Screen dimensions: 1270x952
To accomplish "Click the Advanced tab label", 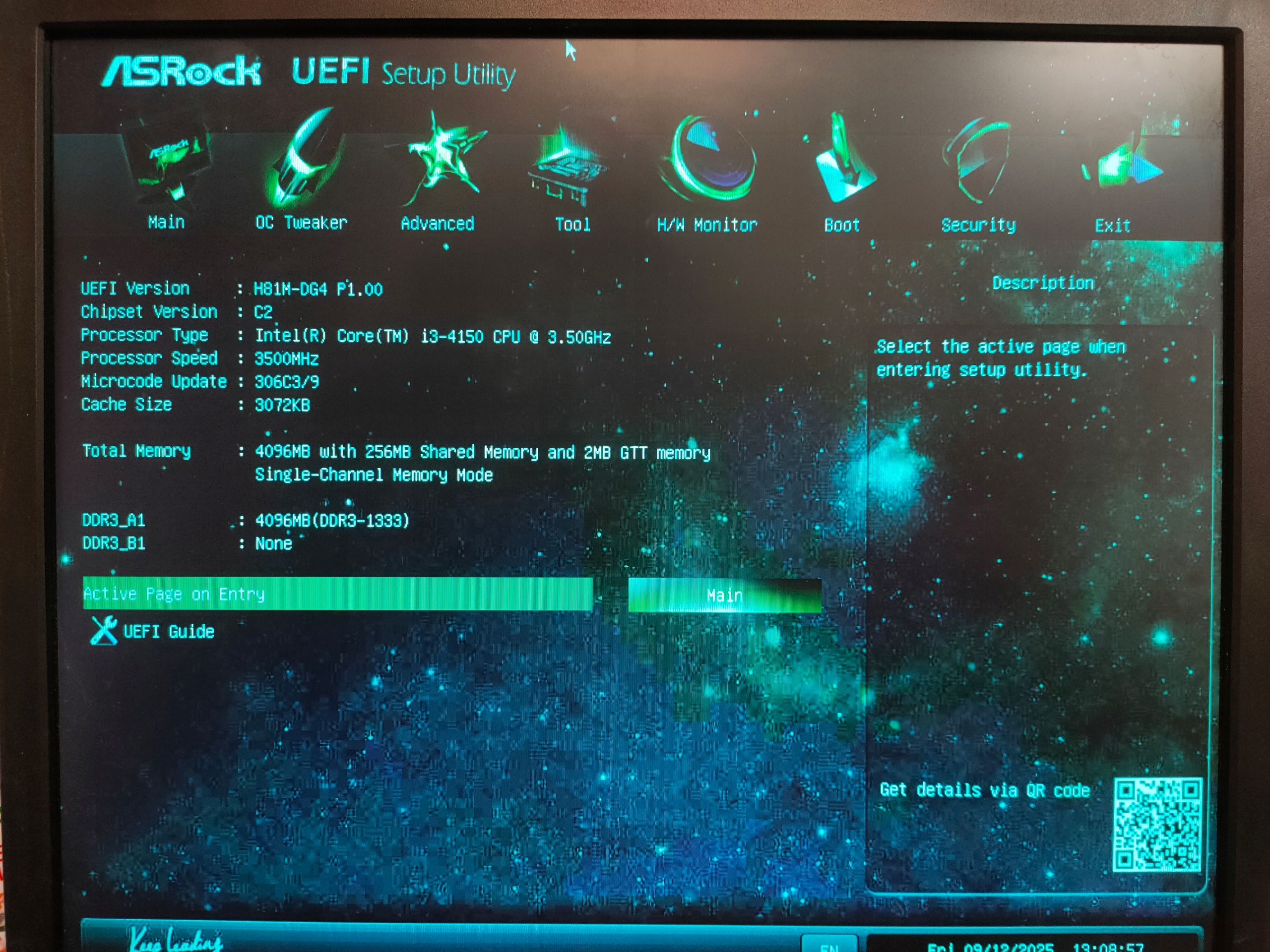I will click(x=438, y=223).
